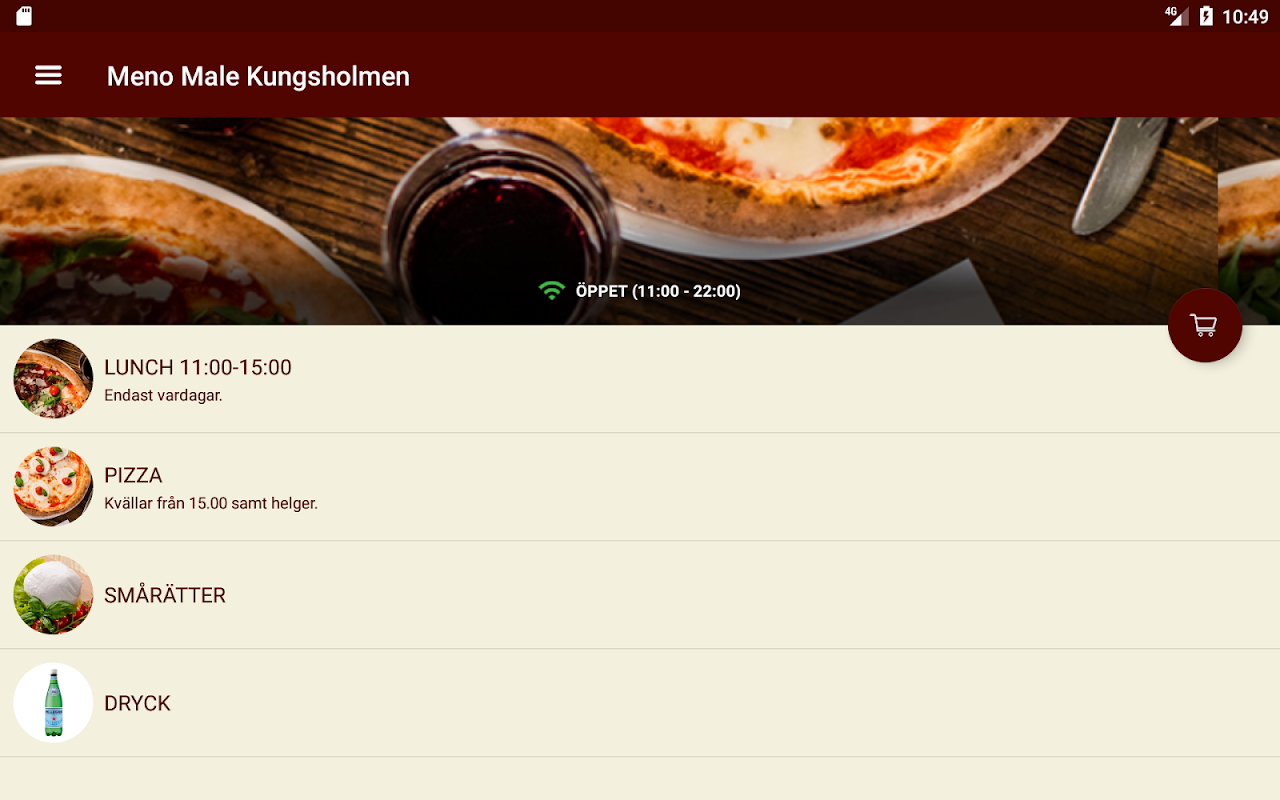Select the PIZZA menu category
The height and width of the screenshot is (800, 1280).
(640, 487)
